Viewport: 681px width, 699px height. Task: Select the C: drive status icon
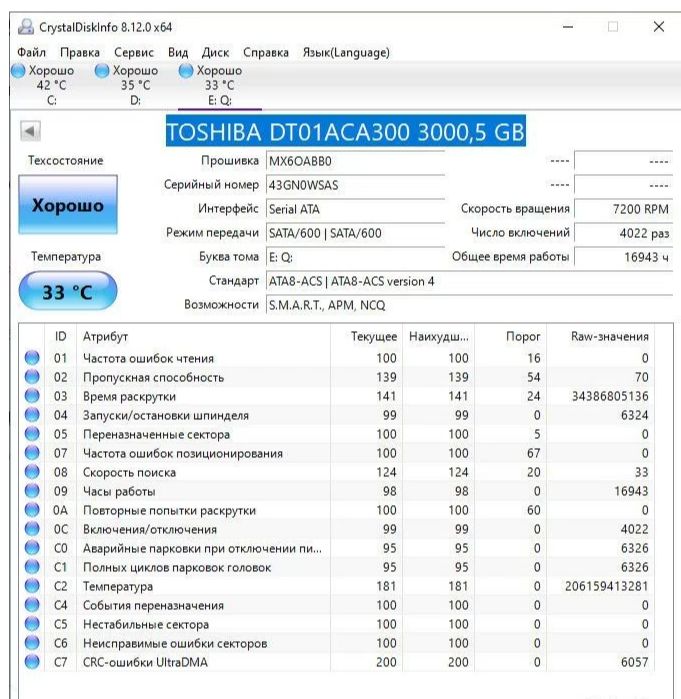pos(18,71)
